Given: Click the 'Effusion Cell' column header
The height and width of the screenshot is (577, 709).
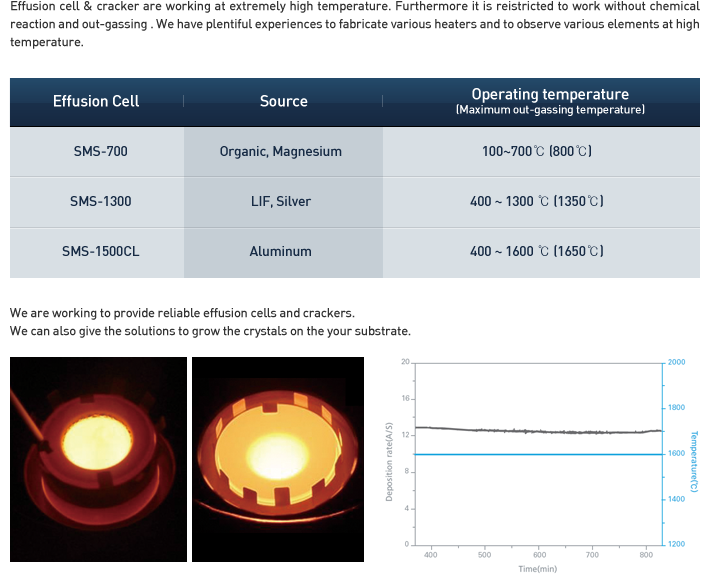Looking at the screenshot, I should click(96, 101).
